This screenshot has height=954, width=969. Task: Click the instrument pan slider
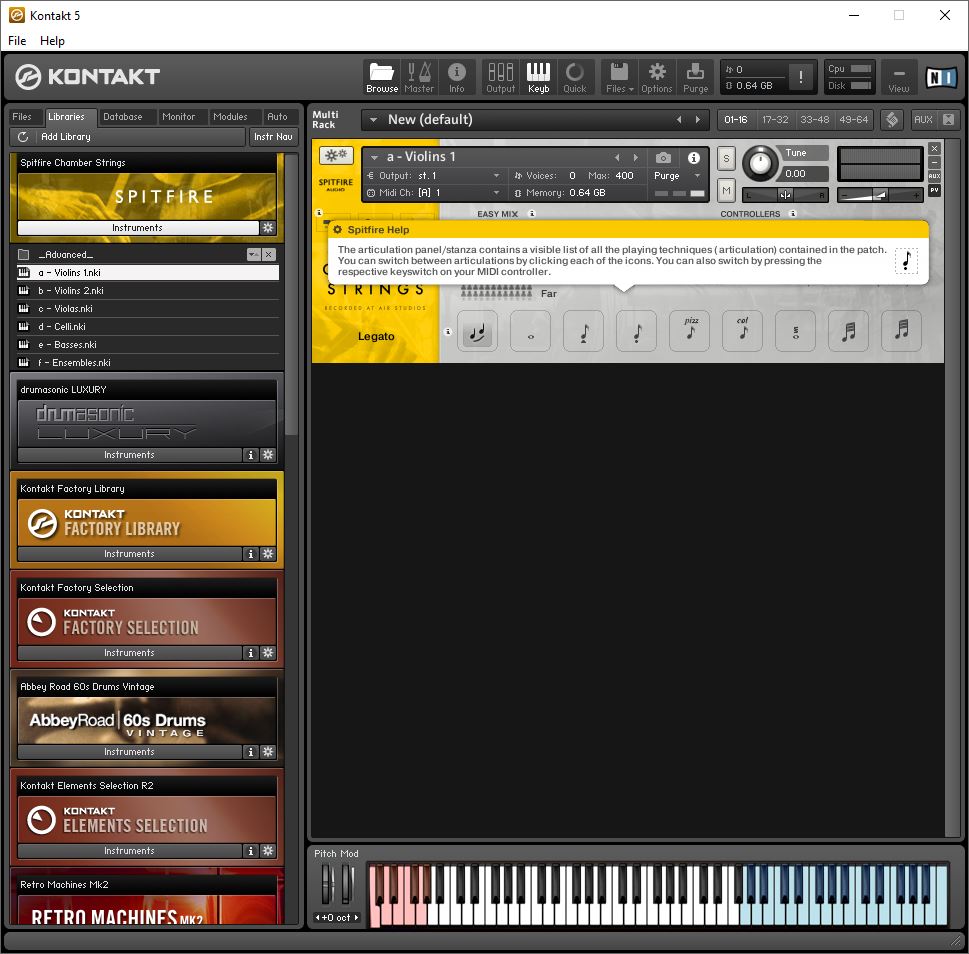(785, 195)
